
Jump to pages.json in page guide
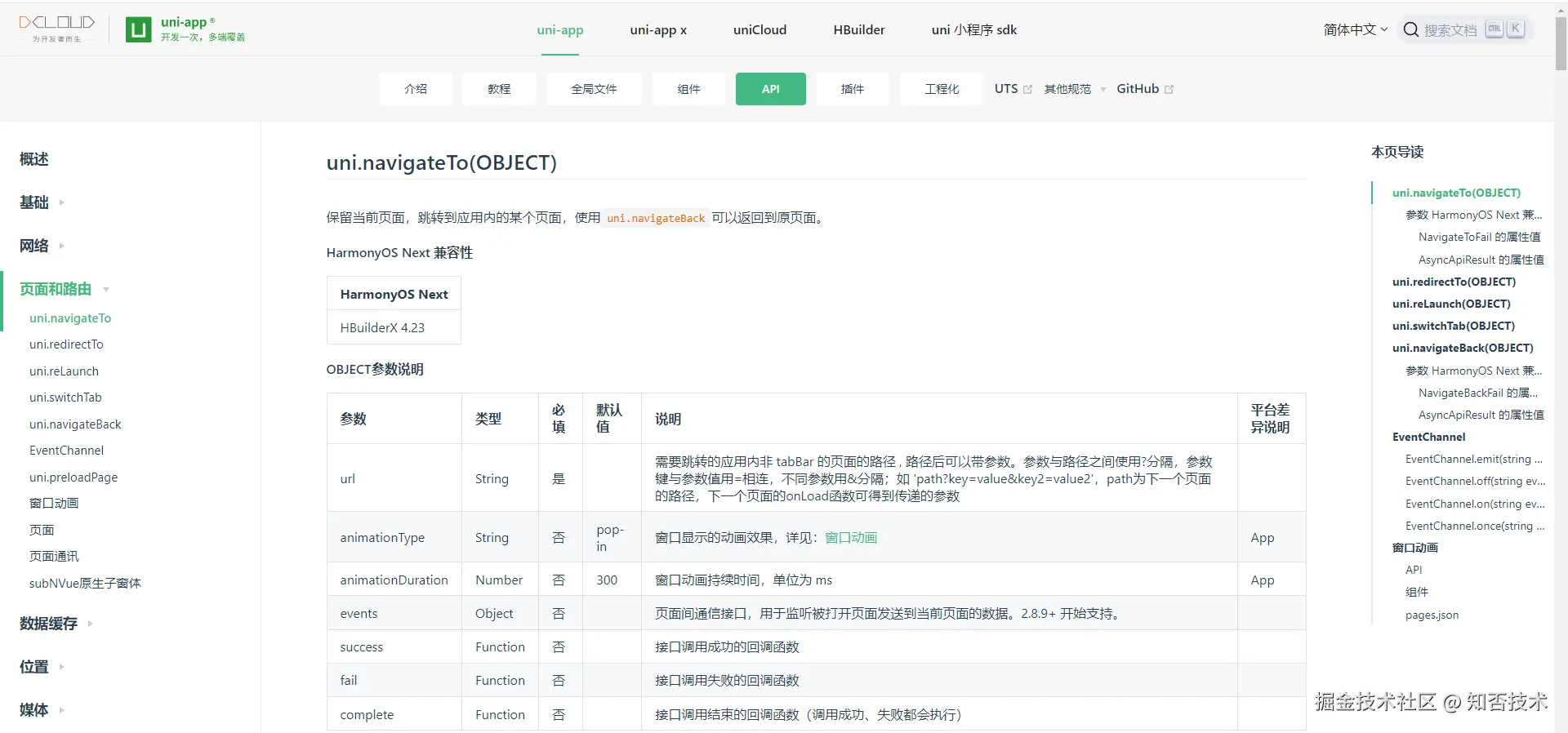1432,615
